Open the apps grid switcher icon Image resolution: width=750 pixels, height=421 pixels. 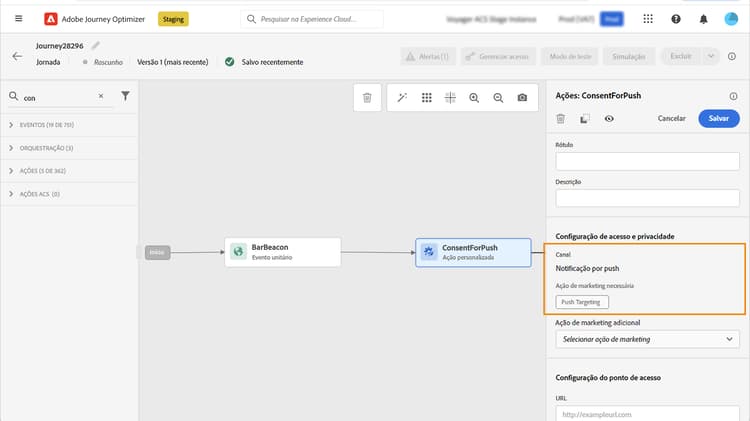tap(649, 19)
